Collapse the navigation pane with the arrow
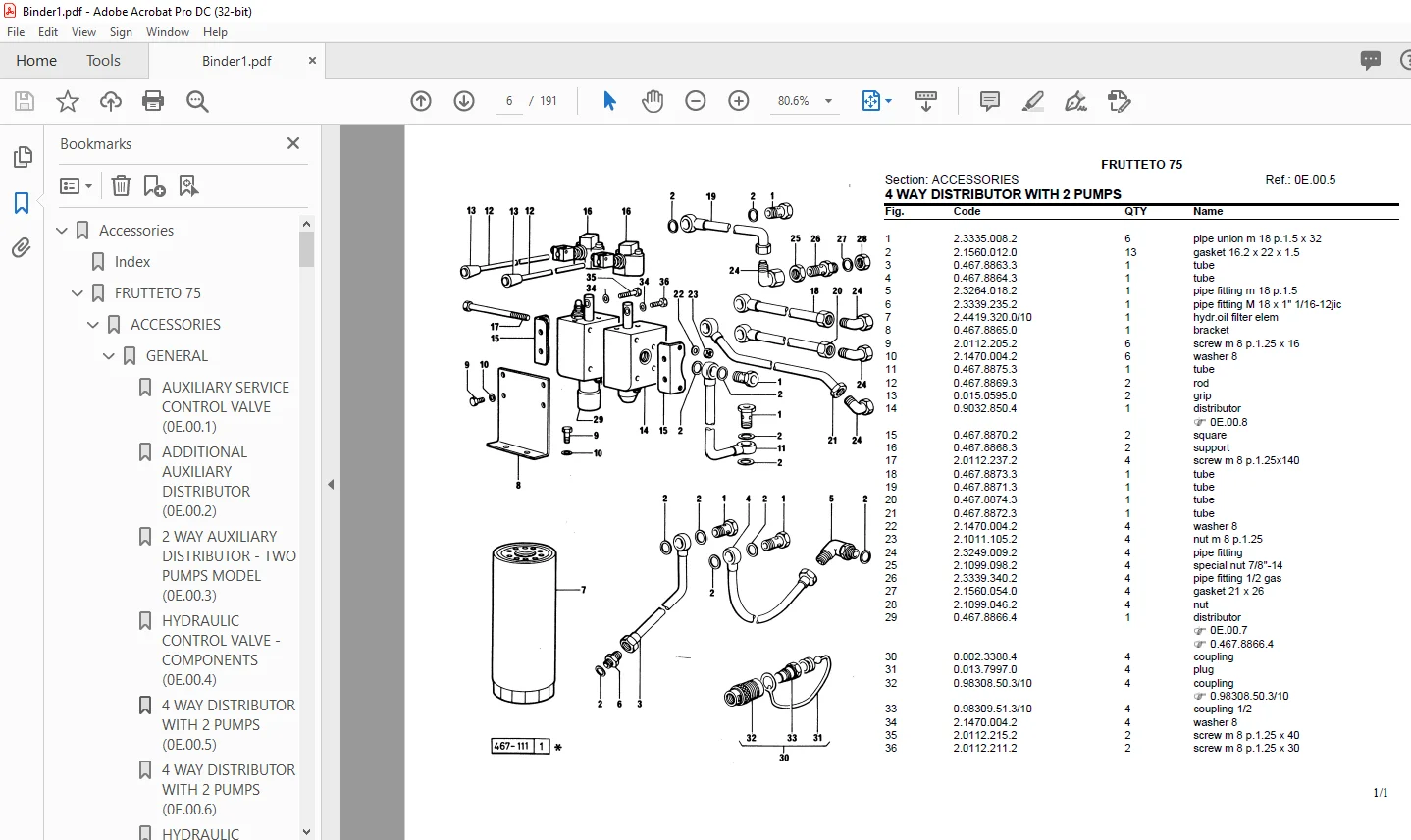Image resolution: width=1411 pixels, height=840 pixels. click(x=331, y=484)
